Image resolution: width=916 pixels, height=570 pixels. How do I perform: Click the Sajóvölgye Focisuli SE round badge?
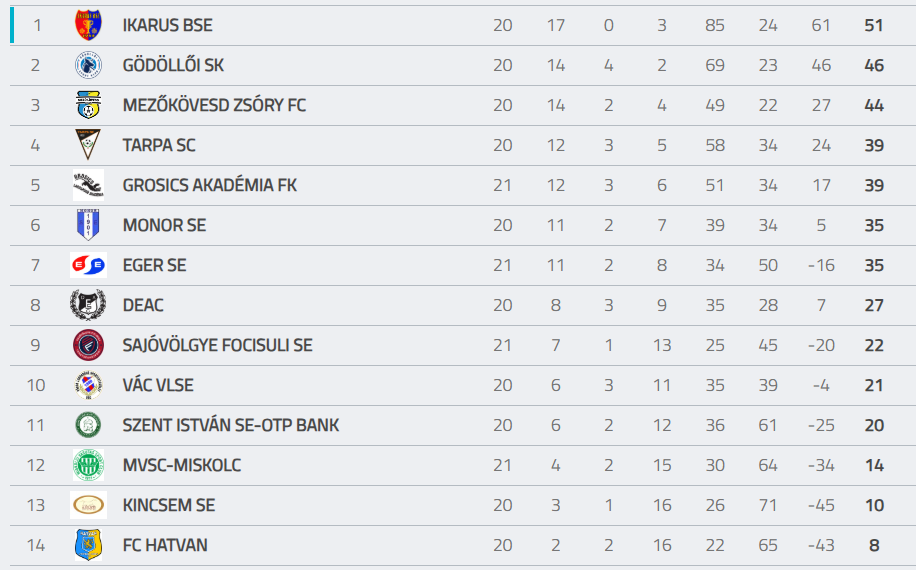click(88, 345)
